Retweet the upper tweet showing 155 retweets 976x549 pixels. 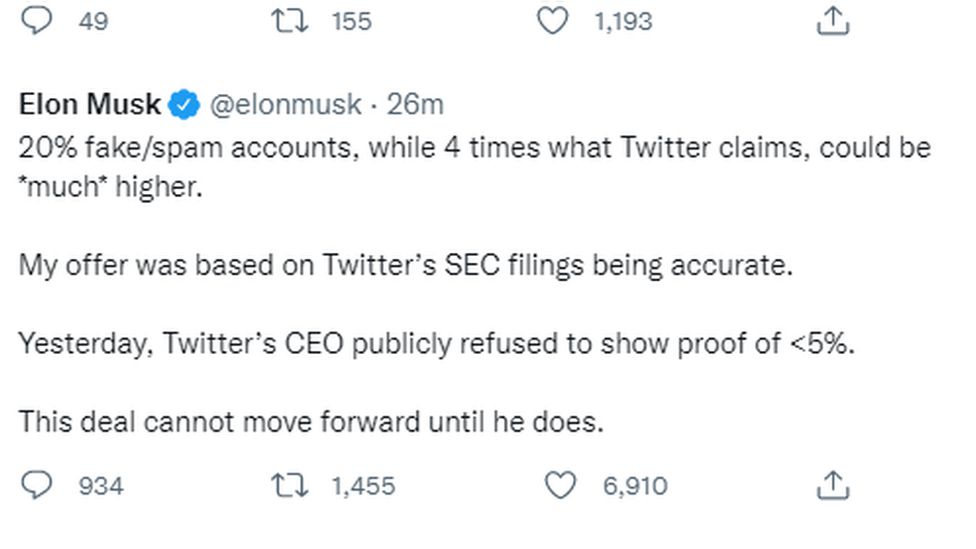(290, 21)
